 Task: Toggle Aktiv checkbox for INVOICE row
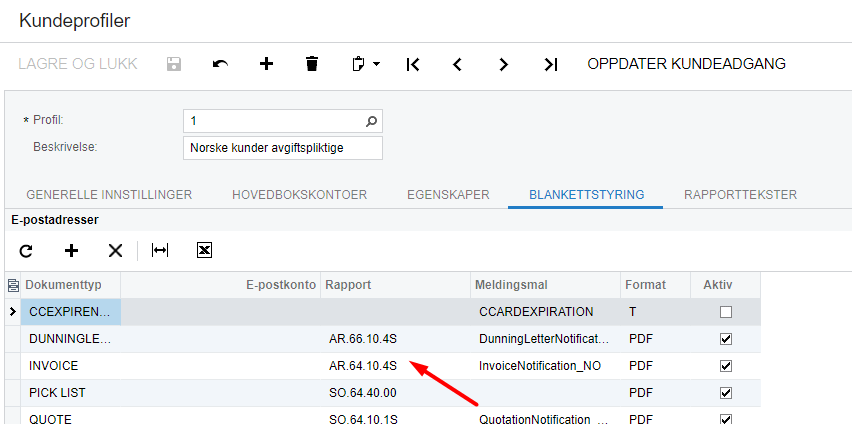725,366
